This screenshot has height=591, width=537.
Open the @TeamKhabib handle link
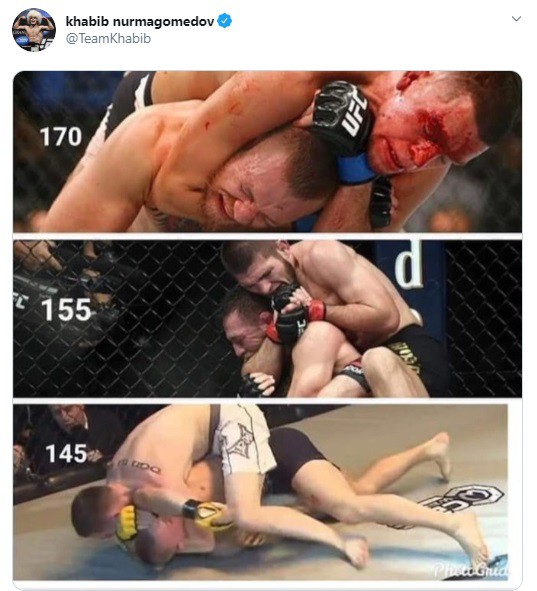pyautogui.click(x=109, y=38)
